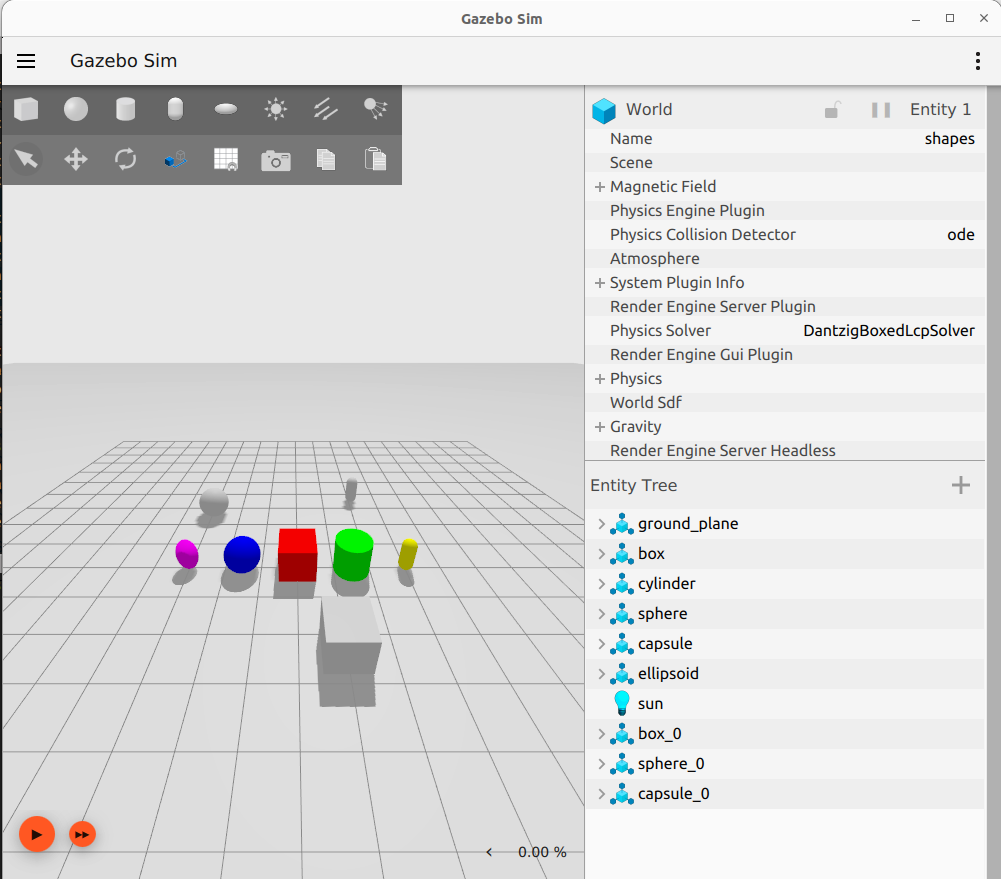The height and width of the screenshot is (879, 1001).
Task: Insert a capsule shape from the toolbar
Action: click(x=176, y=109)
